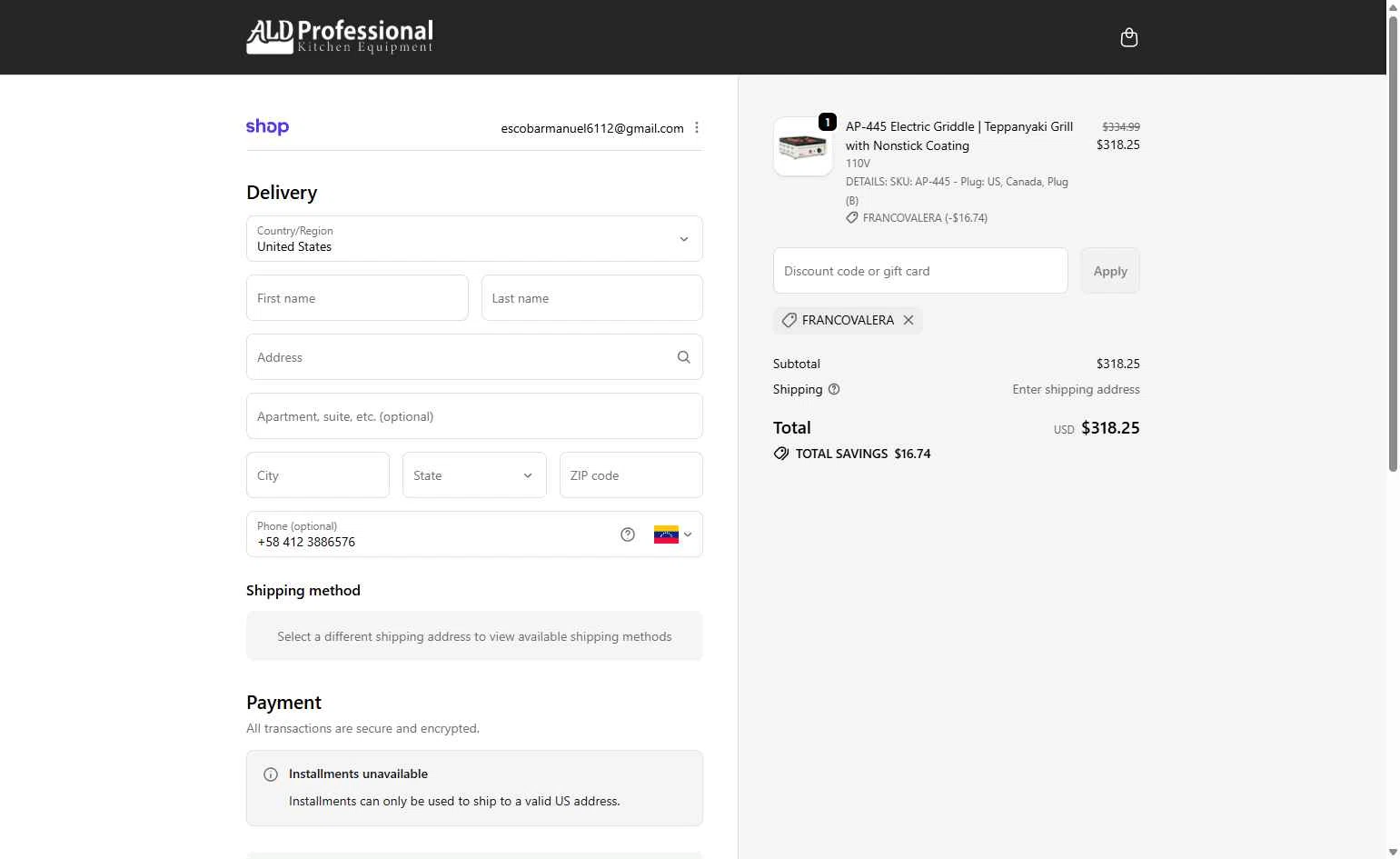Click the 'Enter shipping address' text
This screenshot has height=859, width=1400.
click(1076, 389)
